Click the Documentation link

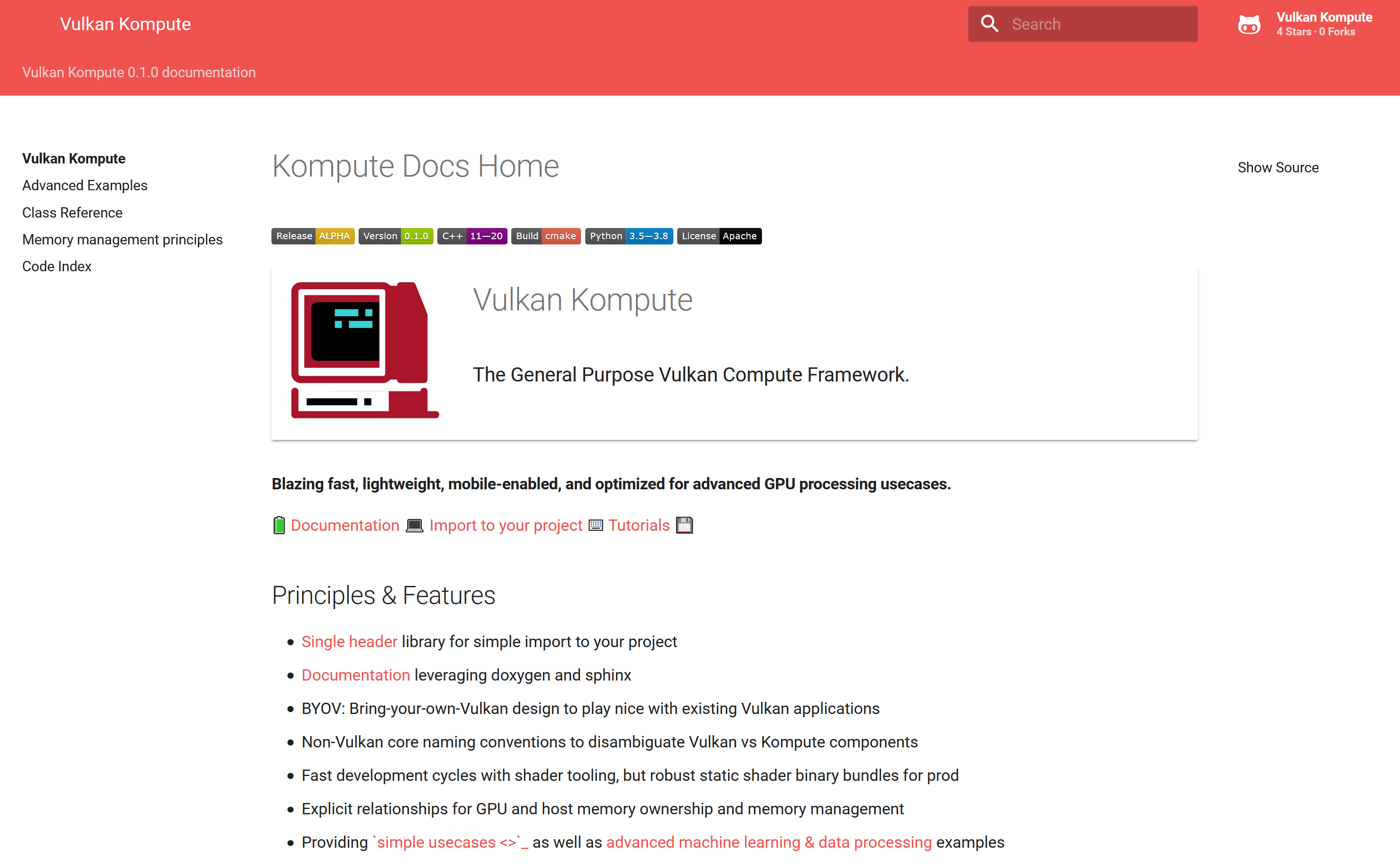(345, 525)
